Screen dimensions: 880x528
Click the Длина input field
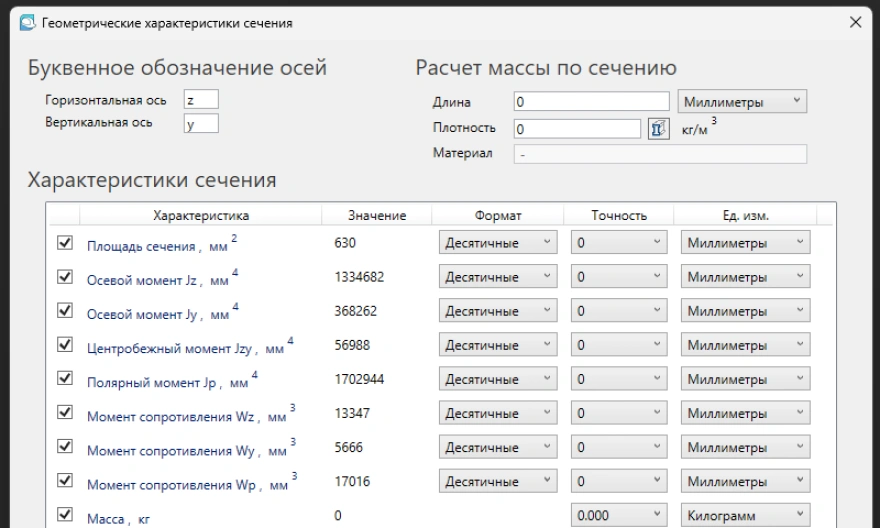[590, 101]
